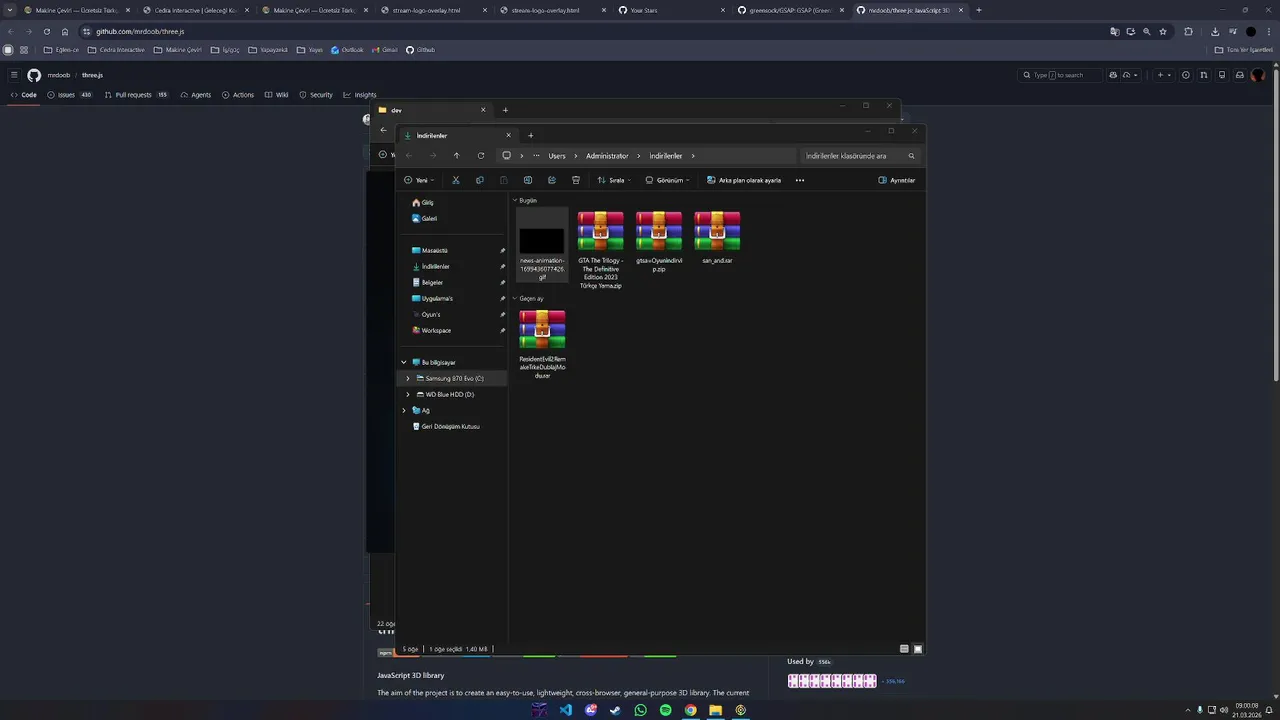This screenshot has width=1280, height=720.
Task: Open Google Chrome from the taskbar
Action: click(691, 710)
